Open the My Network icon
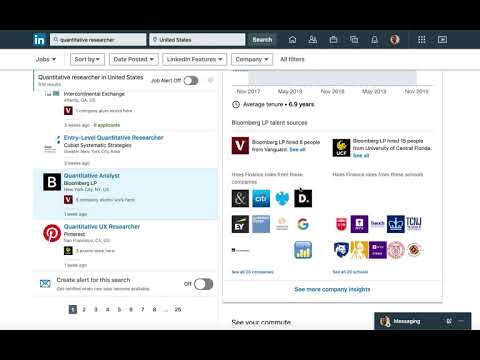The image size is (480, 360). pyautogui.click(x=313, y=40)
